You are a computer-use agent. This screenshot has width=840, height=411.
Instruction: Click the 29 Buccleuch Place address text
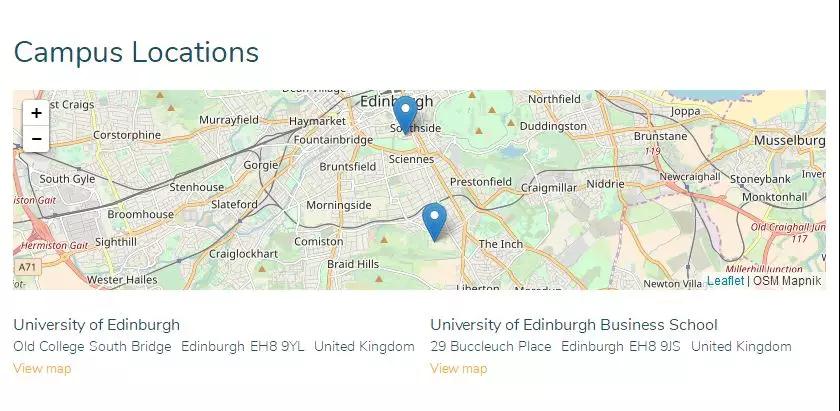pyautogui.click(x=491, y=347)
